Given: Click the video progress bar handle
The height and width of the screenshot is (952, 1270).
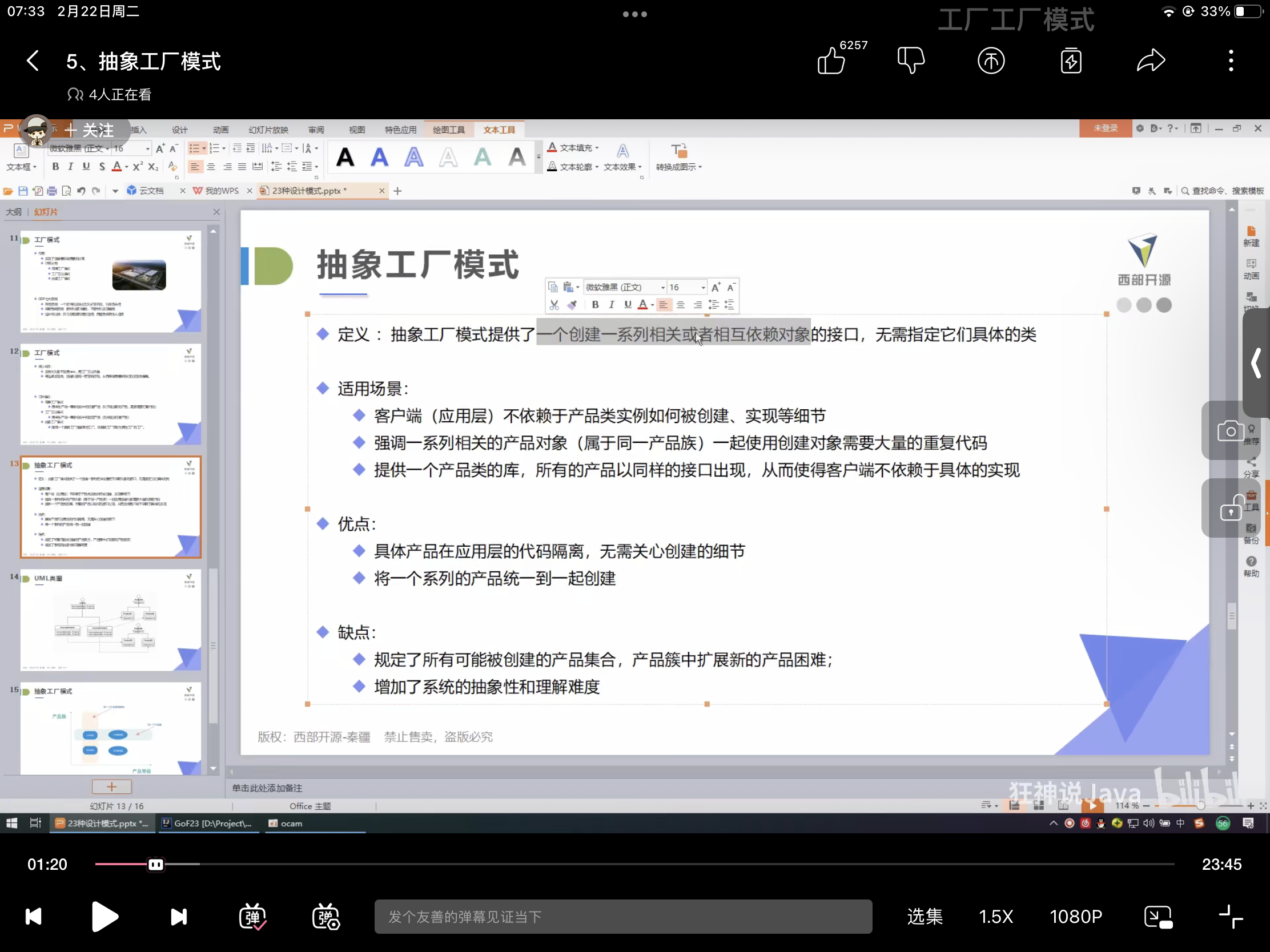Looking at the screenshot, I should (155, 864).
